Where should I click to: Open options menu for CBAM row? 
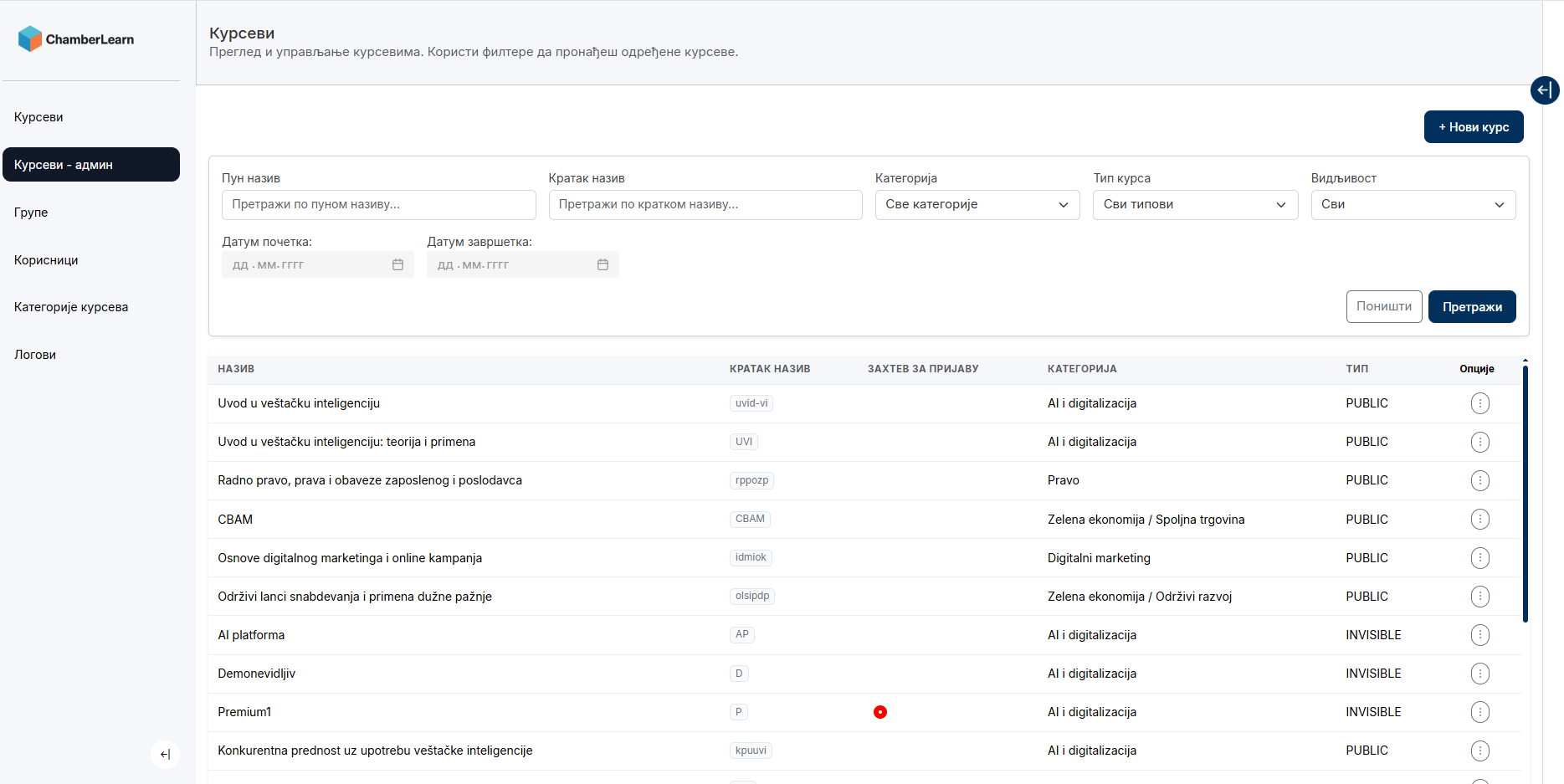1479,520
